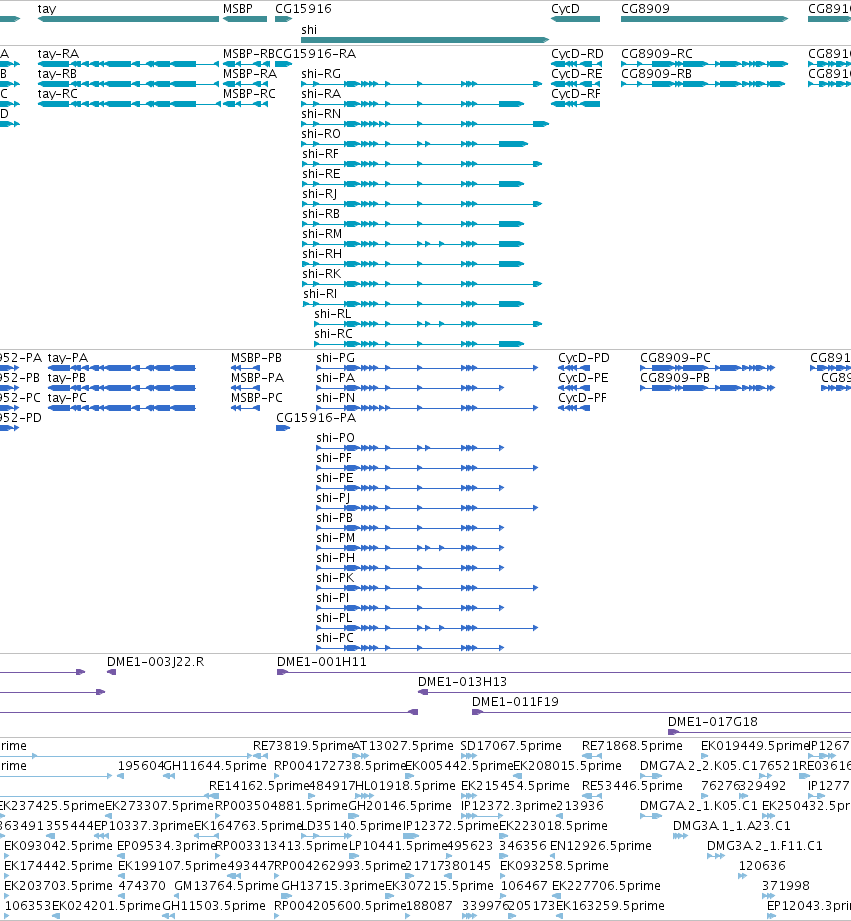Select the CG8909-RC transcript label
The height and width of the screenshot is (921, 851).
pos(657,54)
